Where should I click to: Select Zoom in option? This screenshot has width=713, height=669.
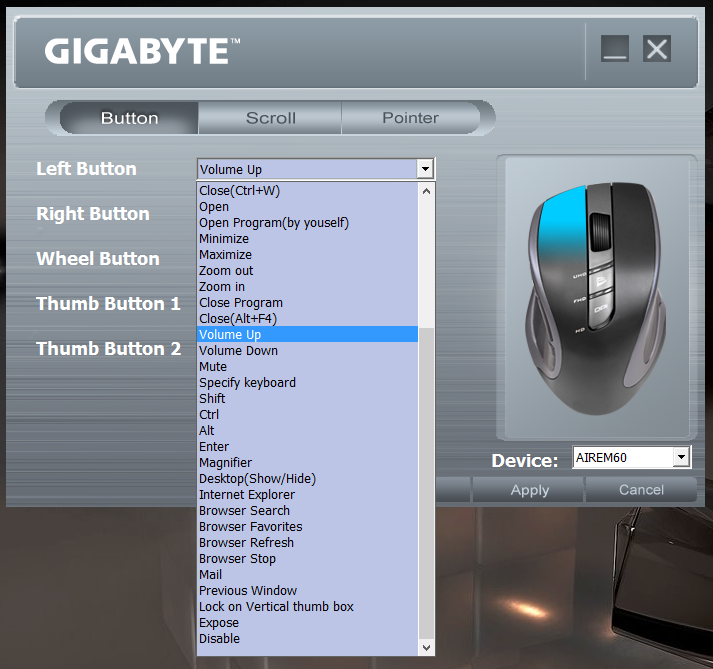[x=307, y=287]
